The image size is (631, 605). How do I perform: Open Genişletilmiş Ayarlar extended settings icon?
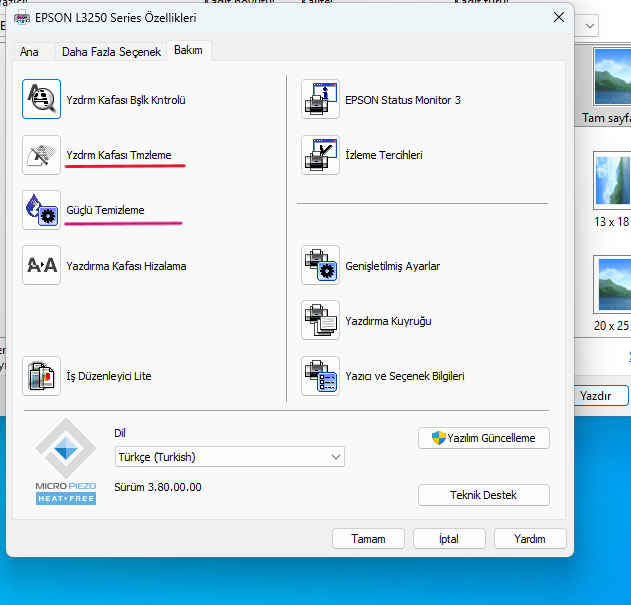click(x=320, y=265)
